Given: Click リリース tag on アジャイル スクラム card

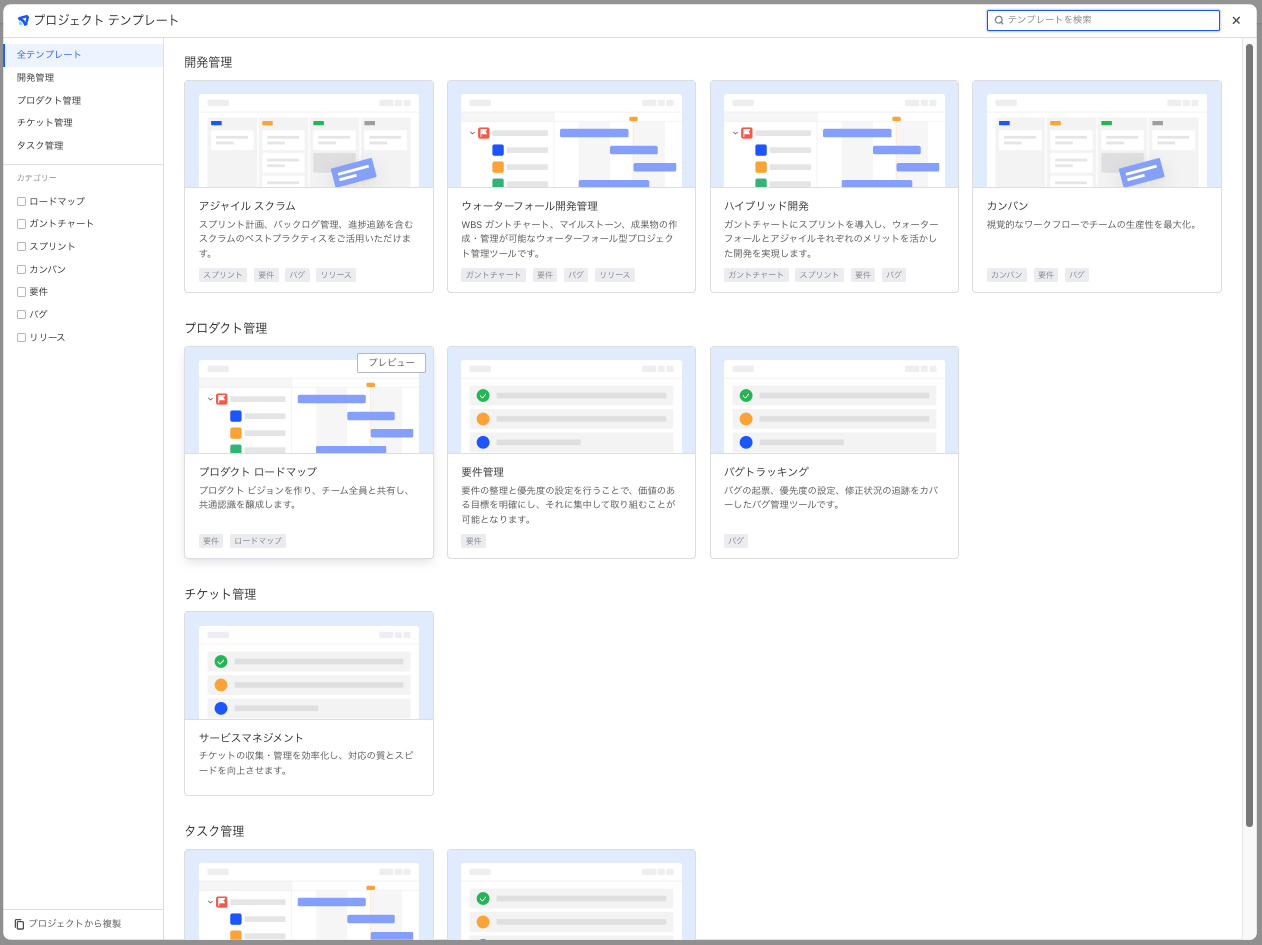Looking at the screenshot, I should coord(336,275).
